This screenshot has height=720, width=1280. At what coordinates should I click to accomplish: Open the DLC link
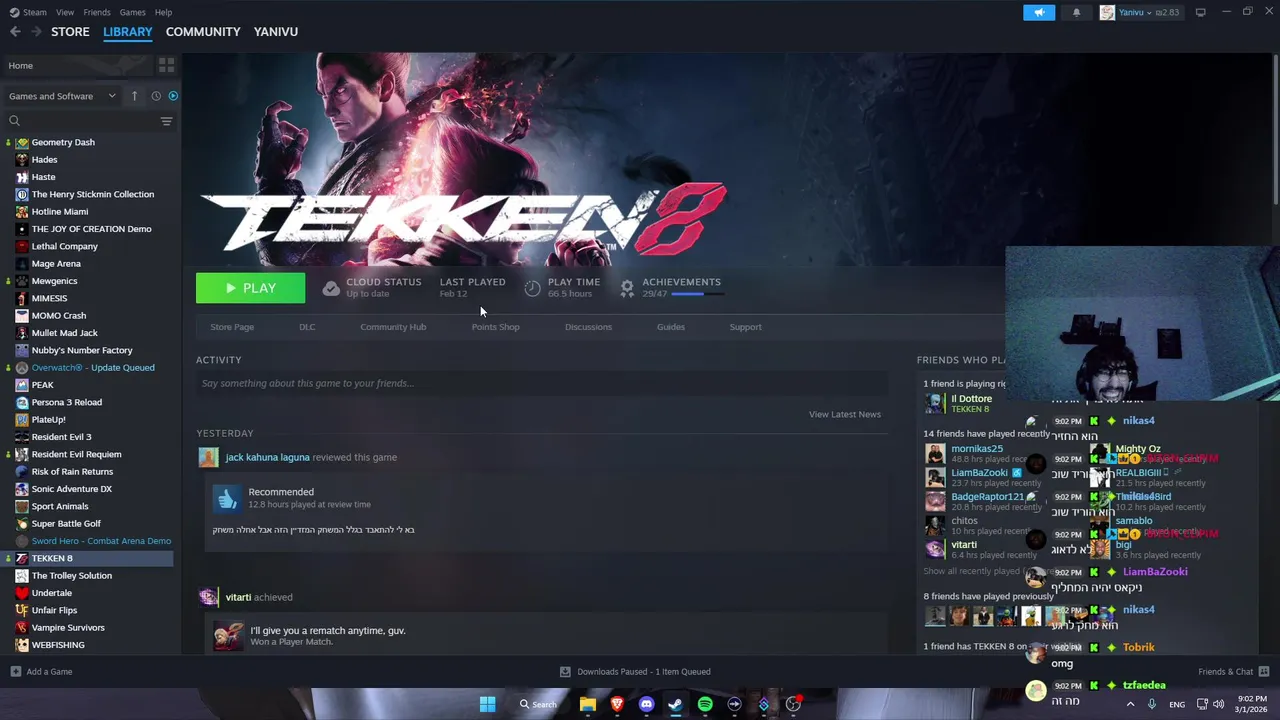tap(307, 327)
